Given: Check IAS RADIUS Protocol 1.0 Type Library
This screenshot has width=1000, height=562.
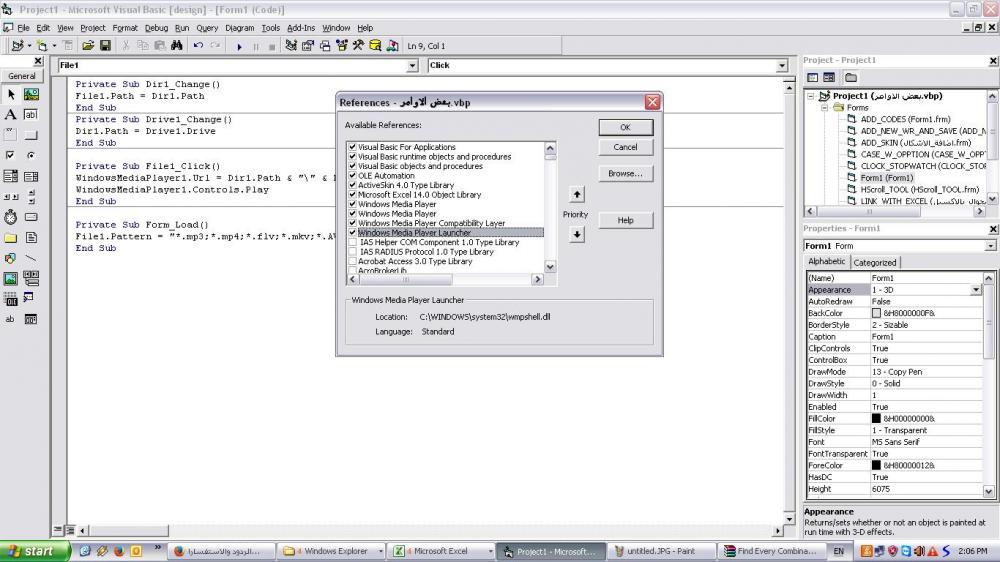Looking at the screenshot, I should pos(352,252).
